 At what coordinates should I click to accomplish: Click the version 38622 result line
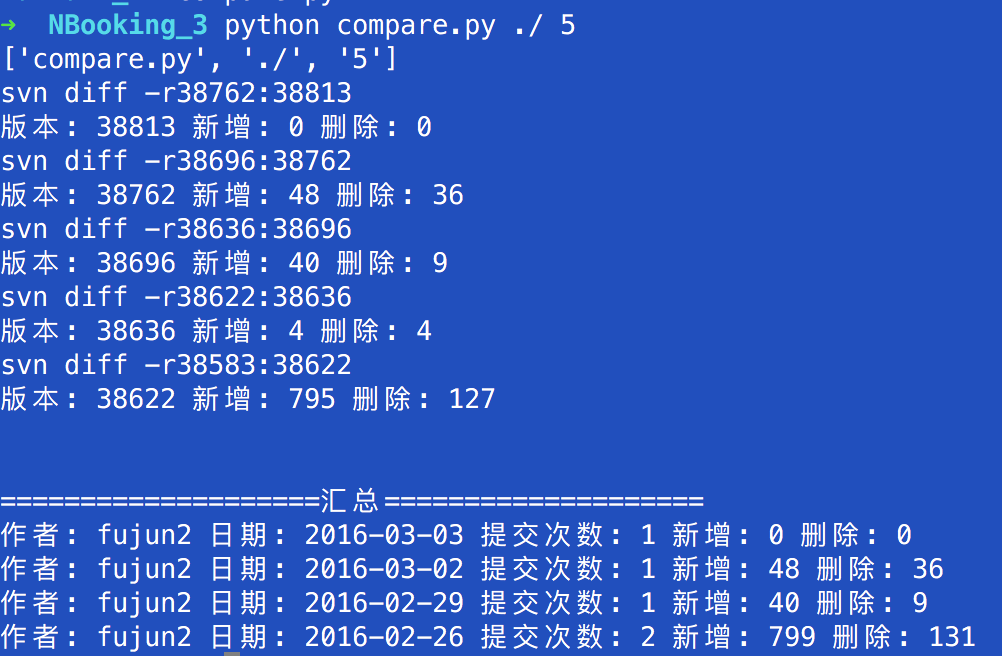coord(248,399)
